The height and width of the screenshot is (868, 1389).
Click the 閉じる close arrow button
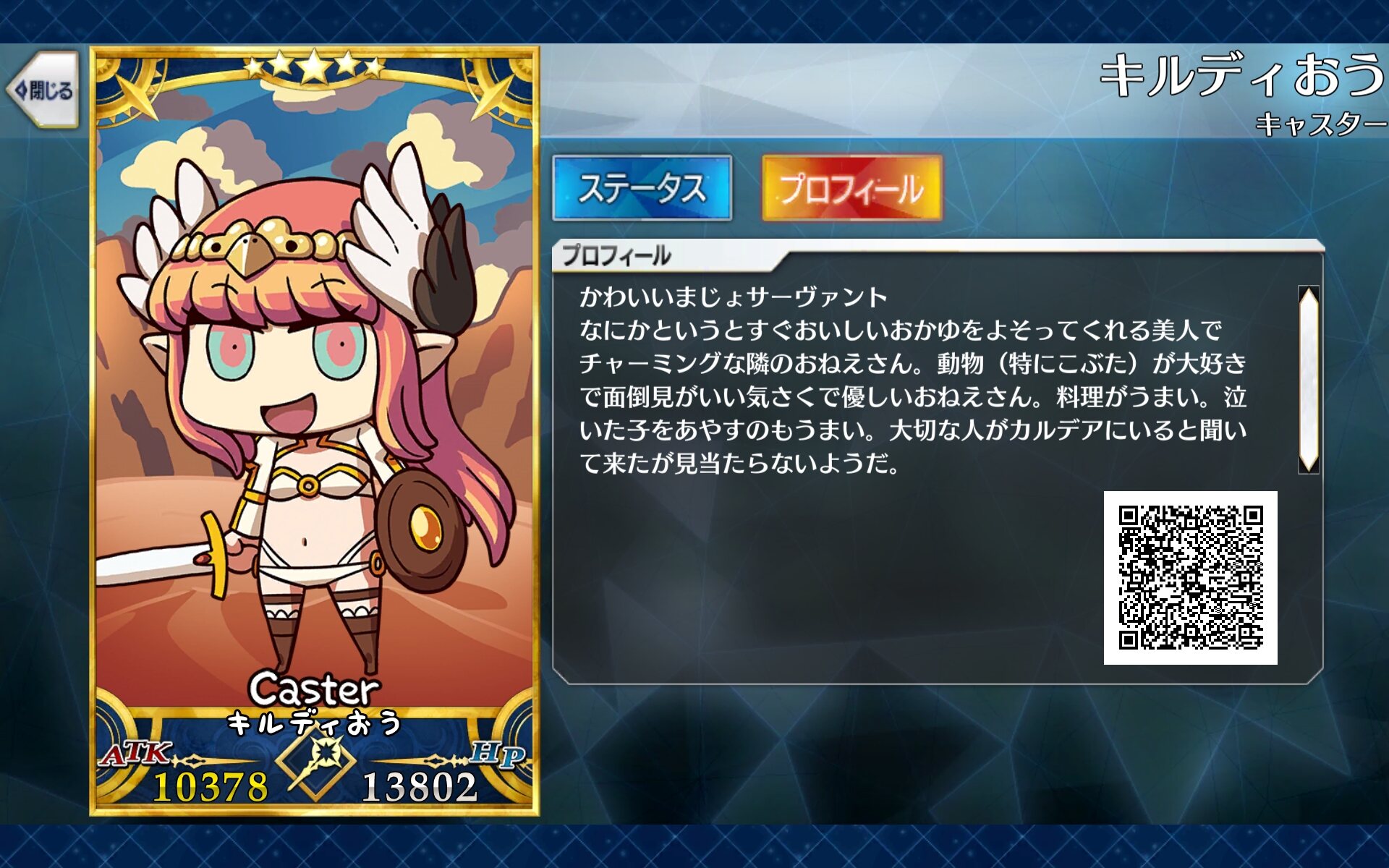(x=43, y=90)
